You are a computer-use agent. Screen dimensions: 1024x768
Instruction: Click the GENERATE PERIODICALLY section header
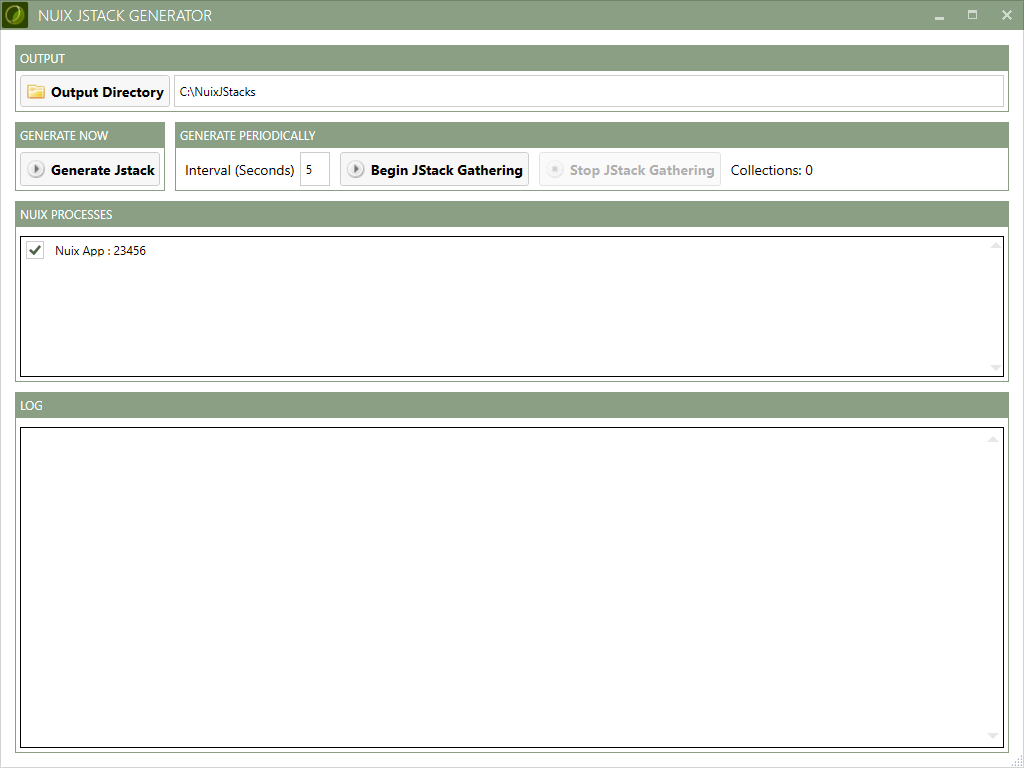pyautogui.click(x=592, y=135)
